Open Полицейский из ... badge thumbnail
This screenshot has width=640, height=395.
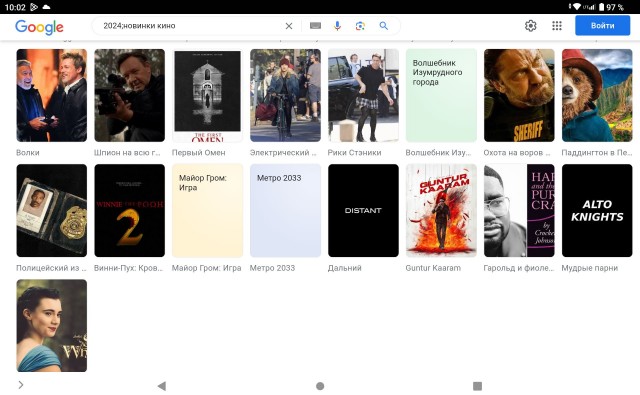tap(51, 211)
